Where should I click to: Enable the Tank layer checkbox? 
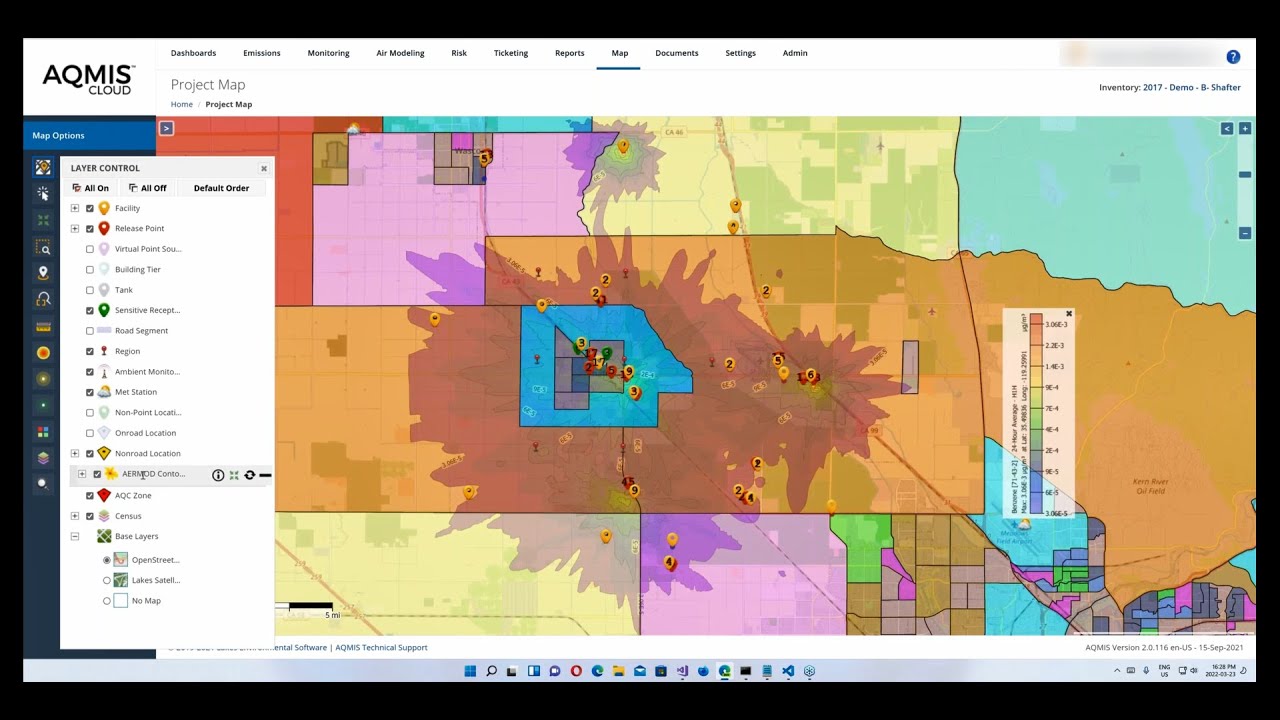pos(90,290)
